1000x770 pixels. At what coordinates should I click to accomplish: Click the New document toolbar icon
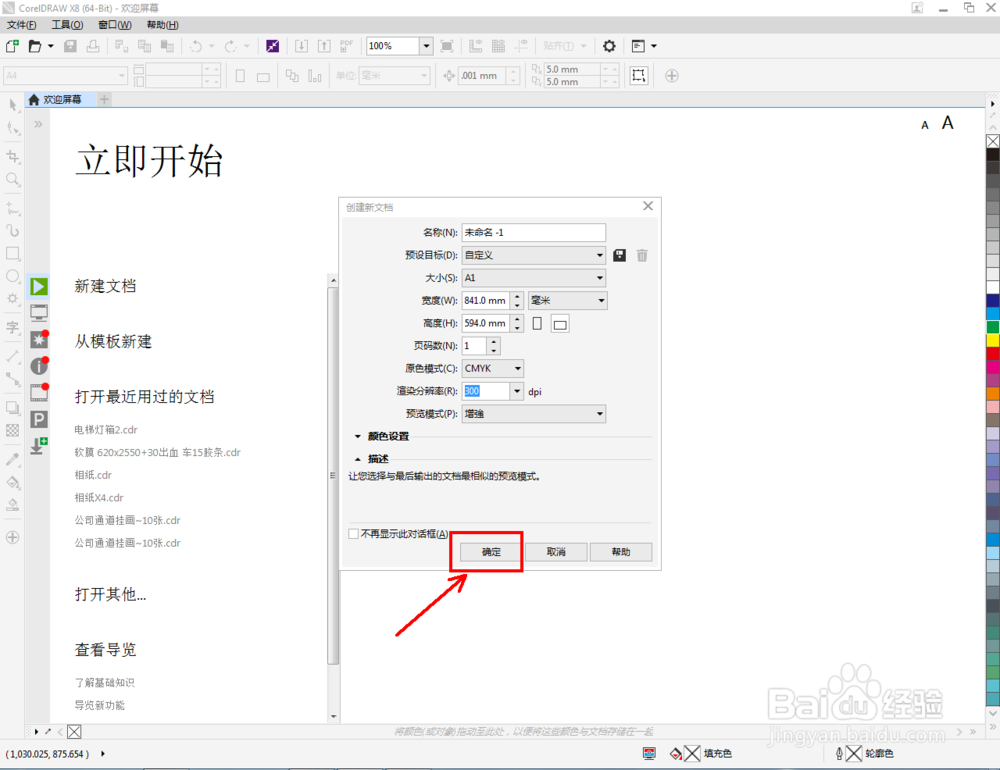point(12,46)
